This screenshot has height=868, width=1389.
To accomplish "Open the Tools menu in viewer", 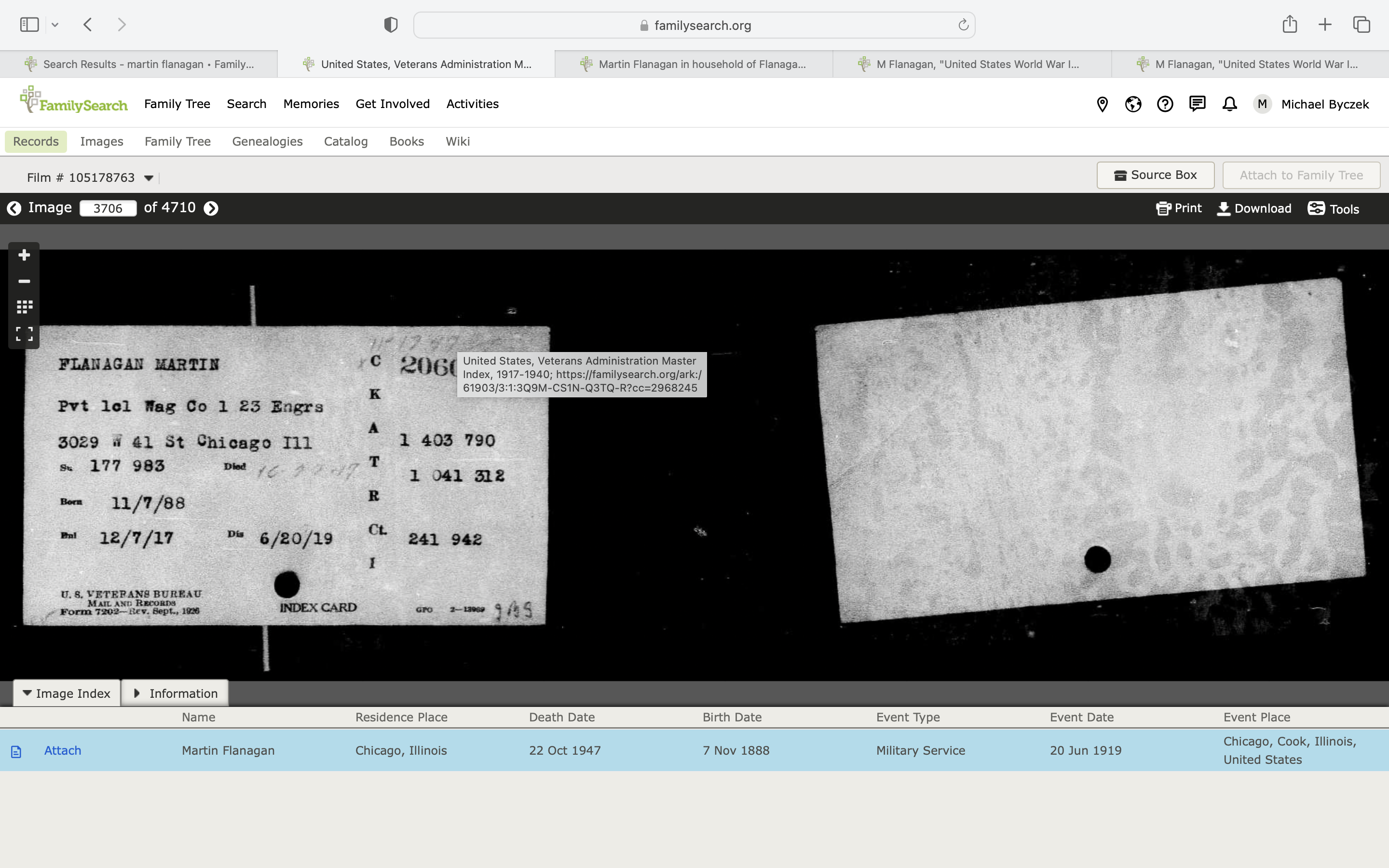I will click(x=1334, y=209).
